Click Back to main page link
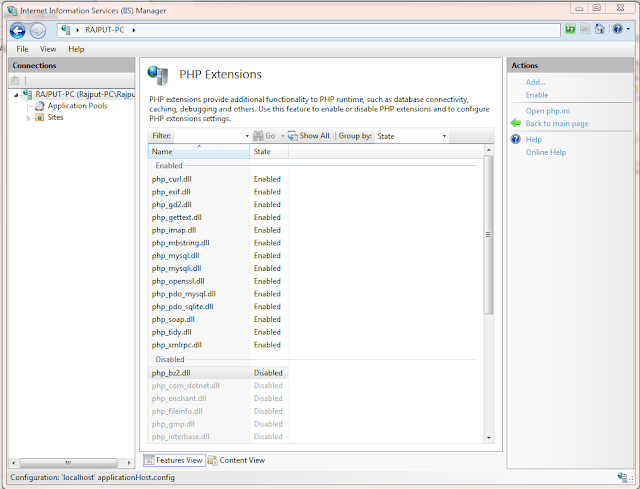The height and width of the screenshot is (489, 640). point(557,124)
